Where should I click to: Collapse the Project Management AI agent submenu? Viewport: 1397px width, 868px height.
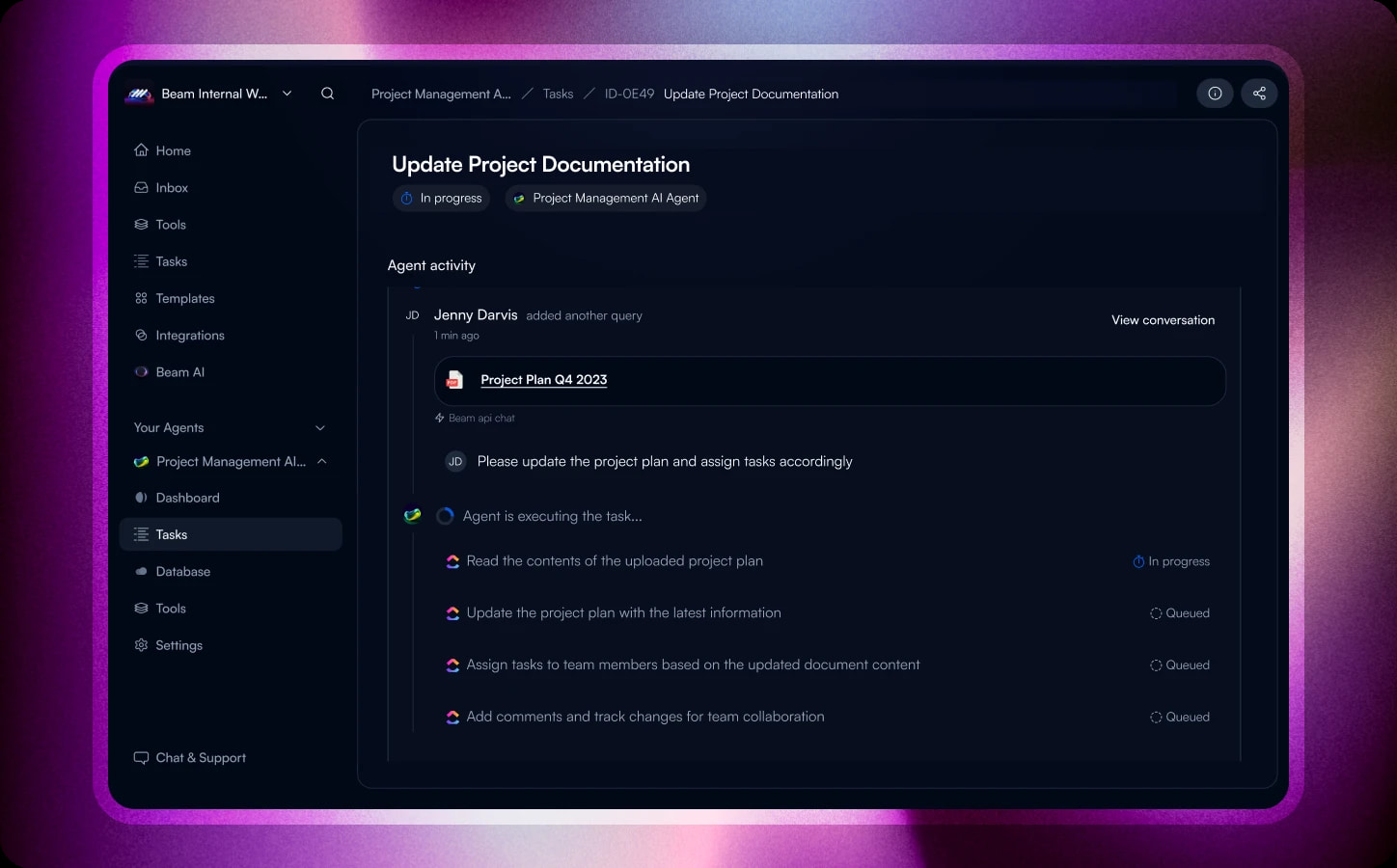pyautogui.click(x=322, y=461)
